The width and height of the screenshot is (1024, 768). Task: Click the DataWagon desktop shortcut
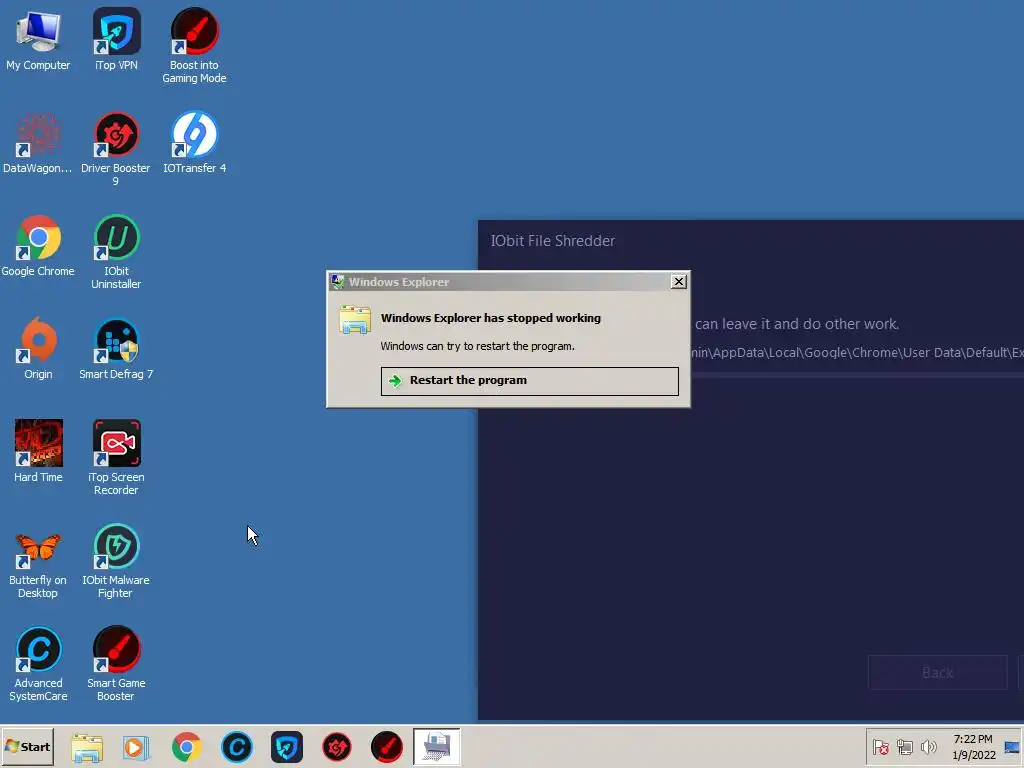point(38,142)
